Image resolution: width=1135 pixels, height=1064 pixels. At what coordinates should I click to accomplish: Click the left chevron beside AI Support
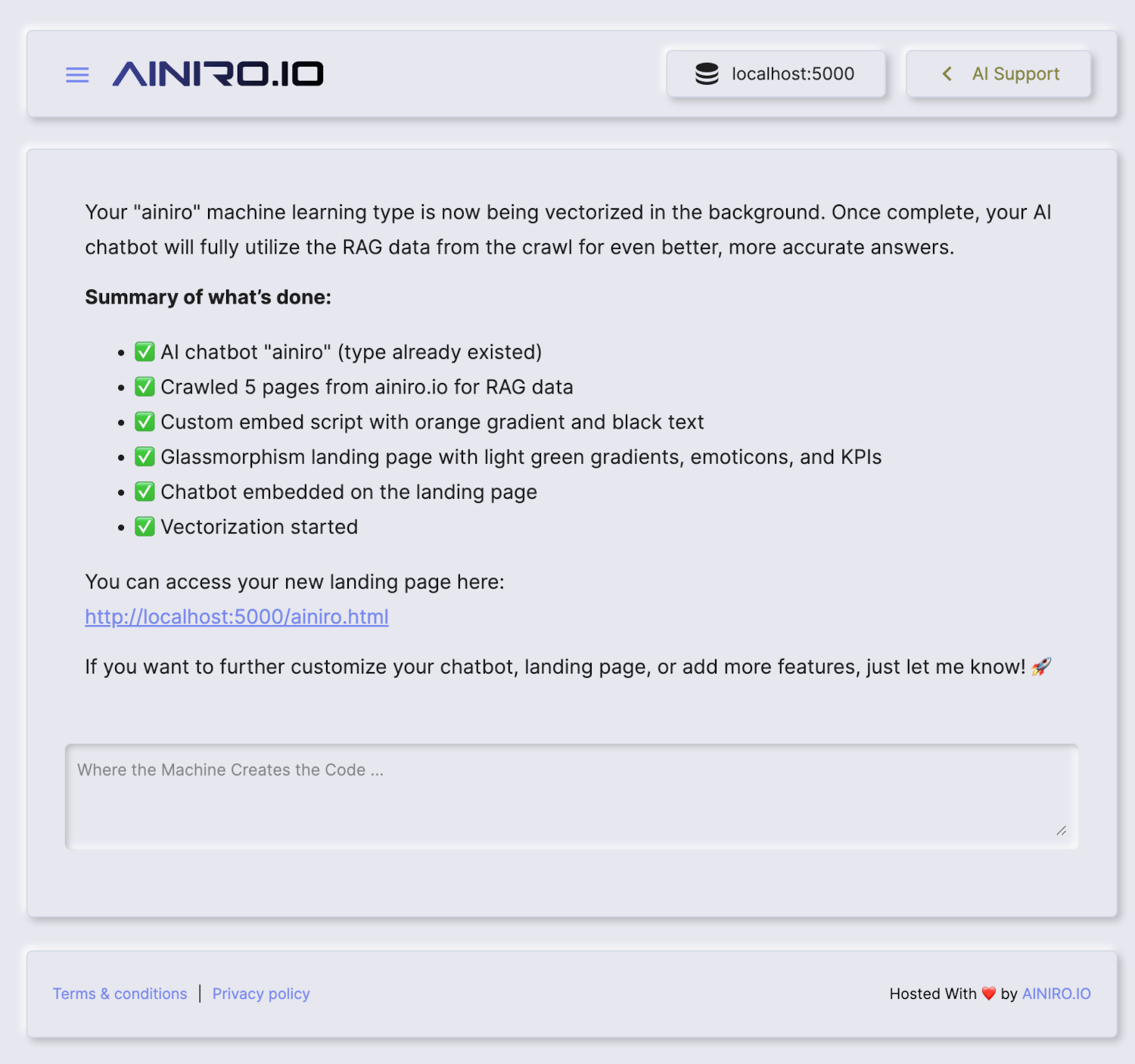(947, 73)
